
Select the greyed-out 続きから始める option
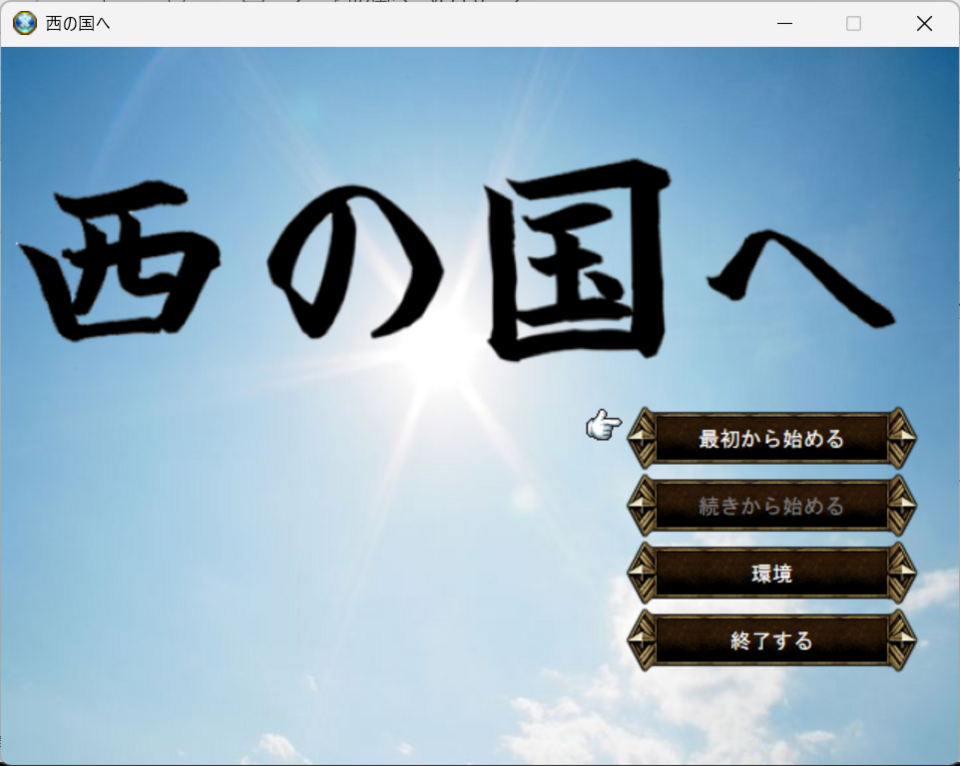pos(771,506)
